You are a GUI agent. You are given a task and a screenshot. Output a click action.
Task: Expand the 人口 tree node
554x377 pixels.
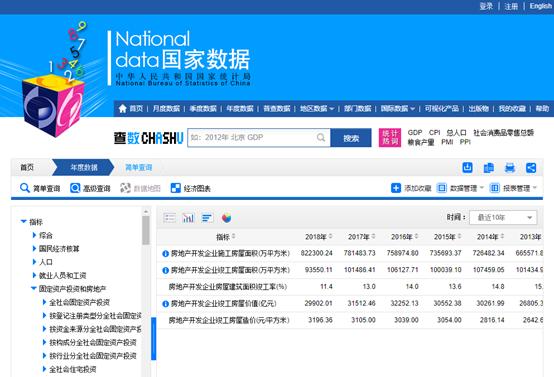pyautogui.click(x=34, y=262)
